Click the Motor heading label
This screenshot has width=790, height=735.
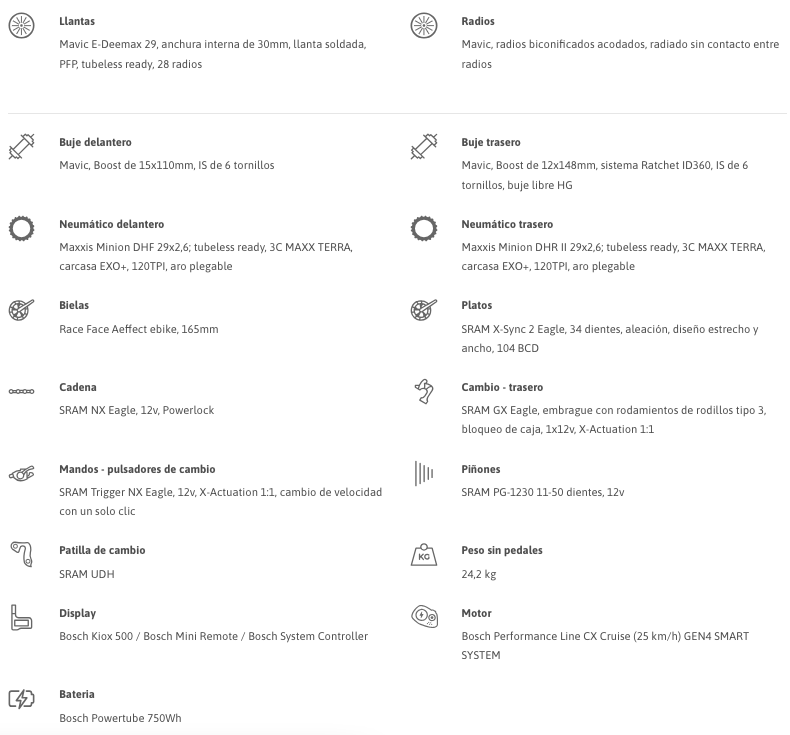tap(476, 613)
